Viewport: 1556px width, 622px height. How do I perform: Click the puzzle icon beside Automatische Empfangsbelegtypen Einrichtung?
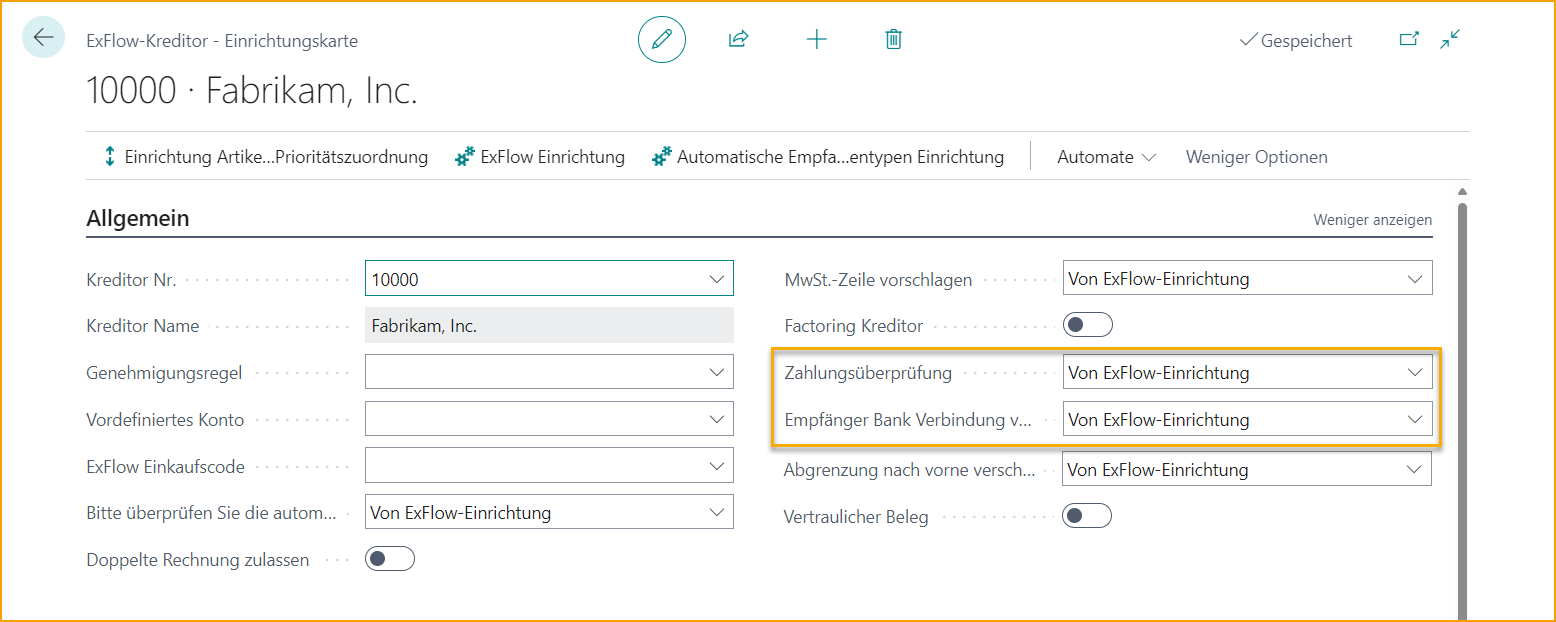[660, 156]
